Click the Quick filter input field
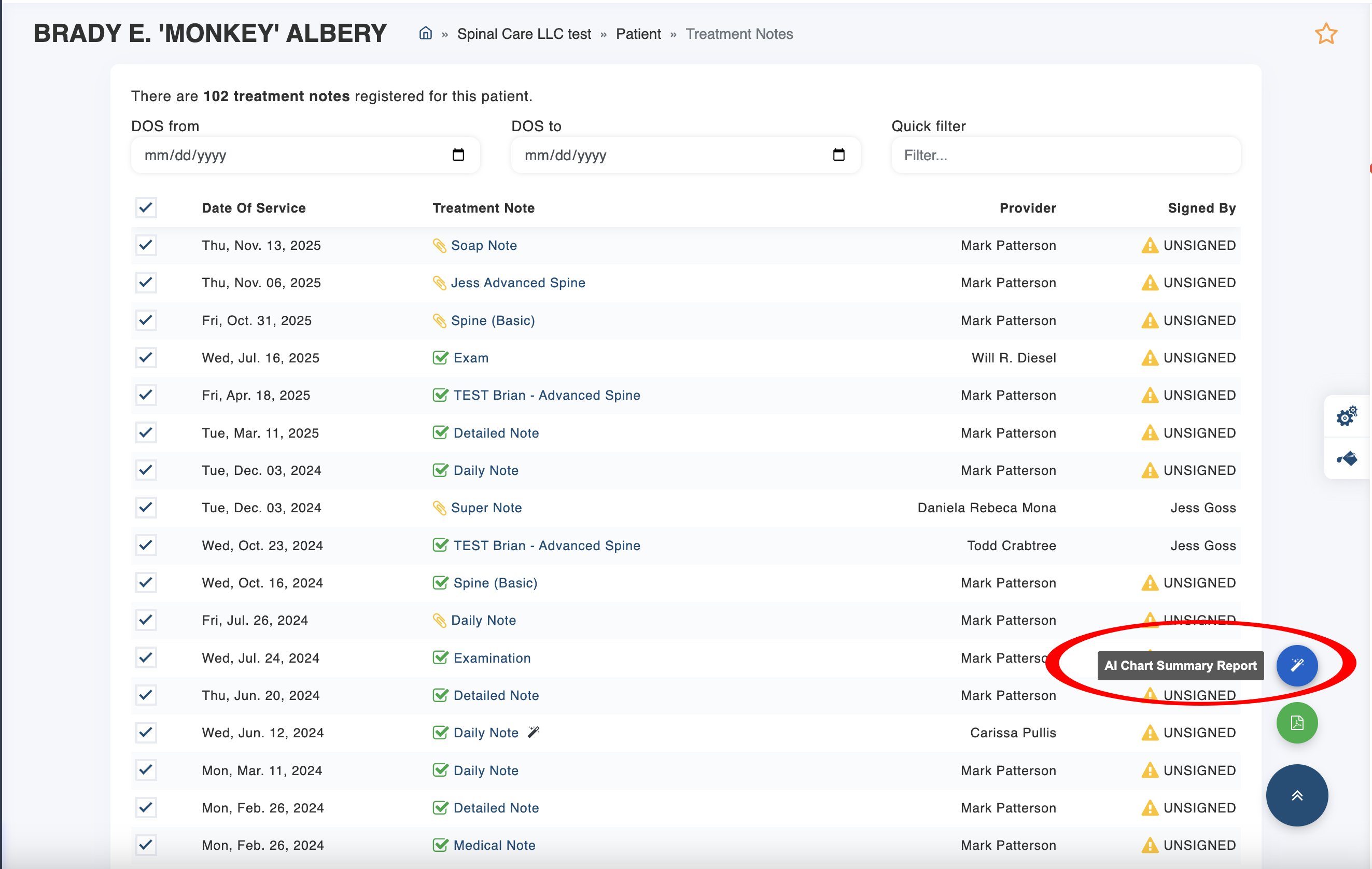The height and width of the screenshot is (869, 1372). (x=1065, y=155)
